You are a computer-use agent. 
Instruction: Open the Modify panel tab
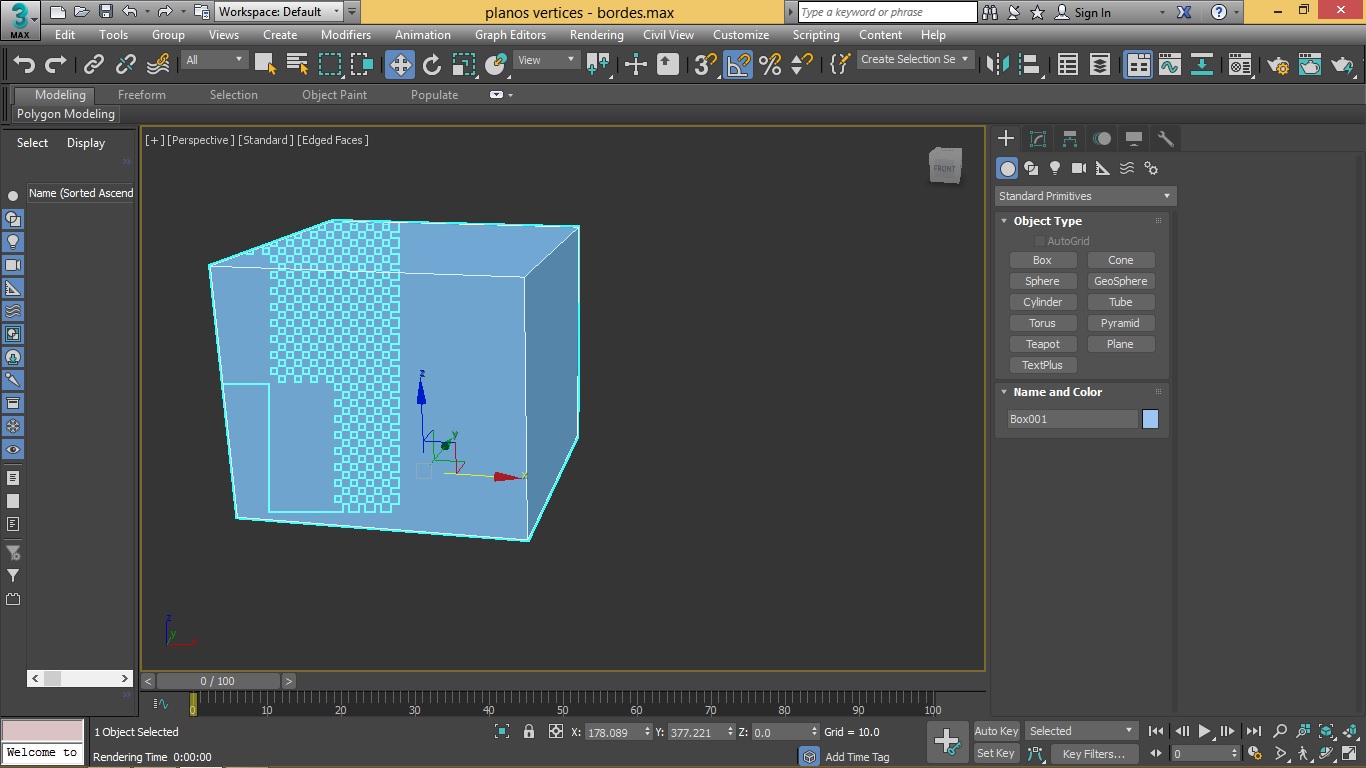[1038, 139]
